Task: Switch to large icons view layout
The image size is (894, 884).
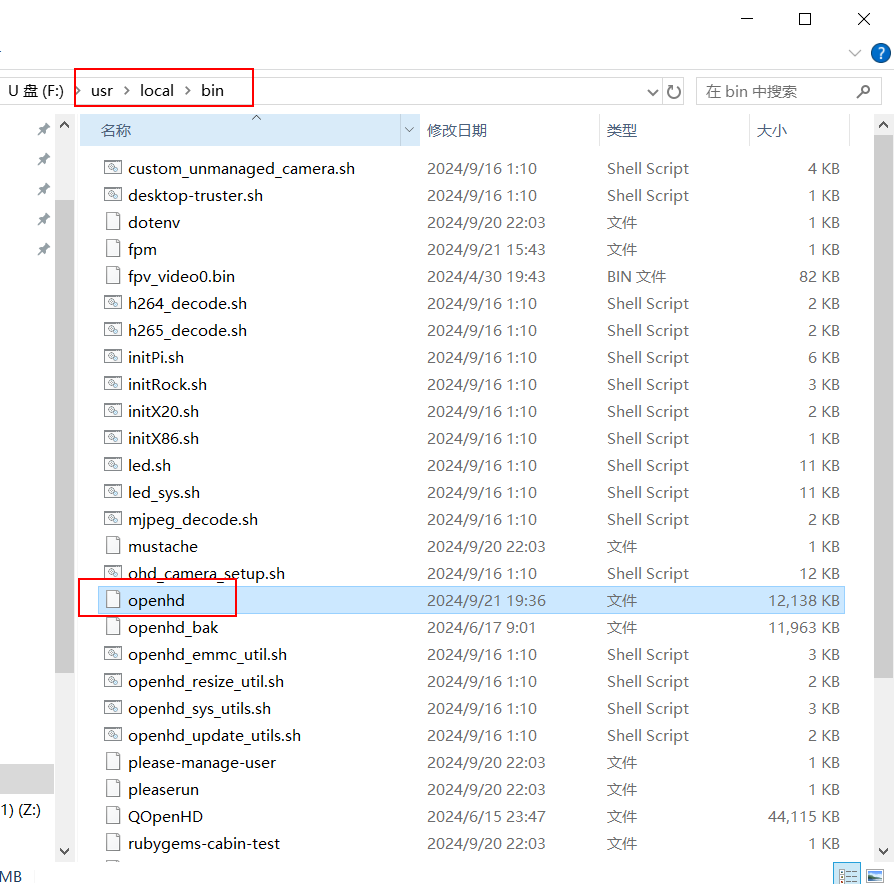Action: 875,875
